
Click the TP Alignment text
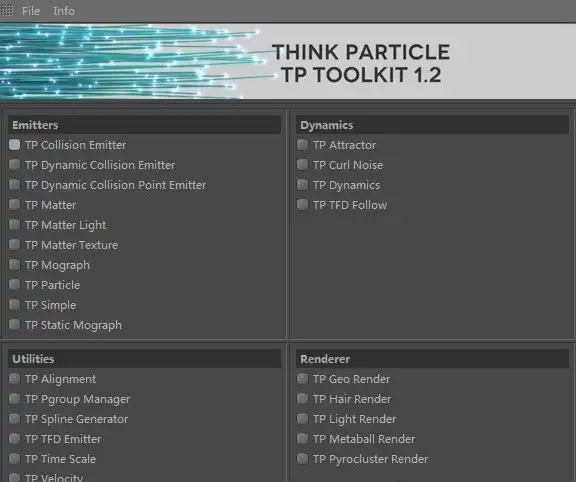pyautogui.click(x=61, y=379)
